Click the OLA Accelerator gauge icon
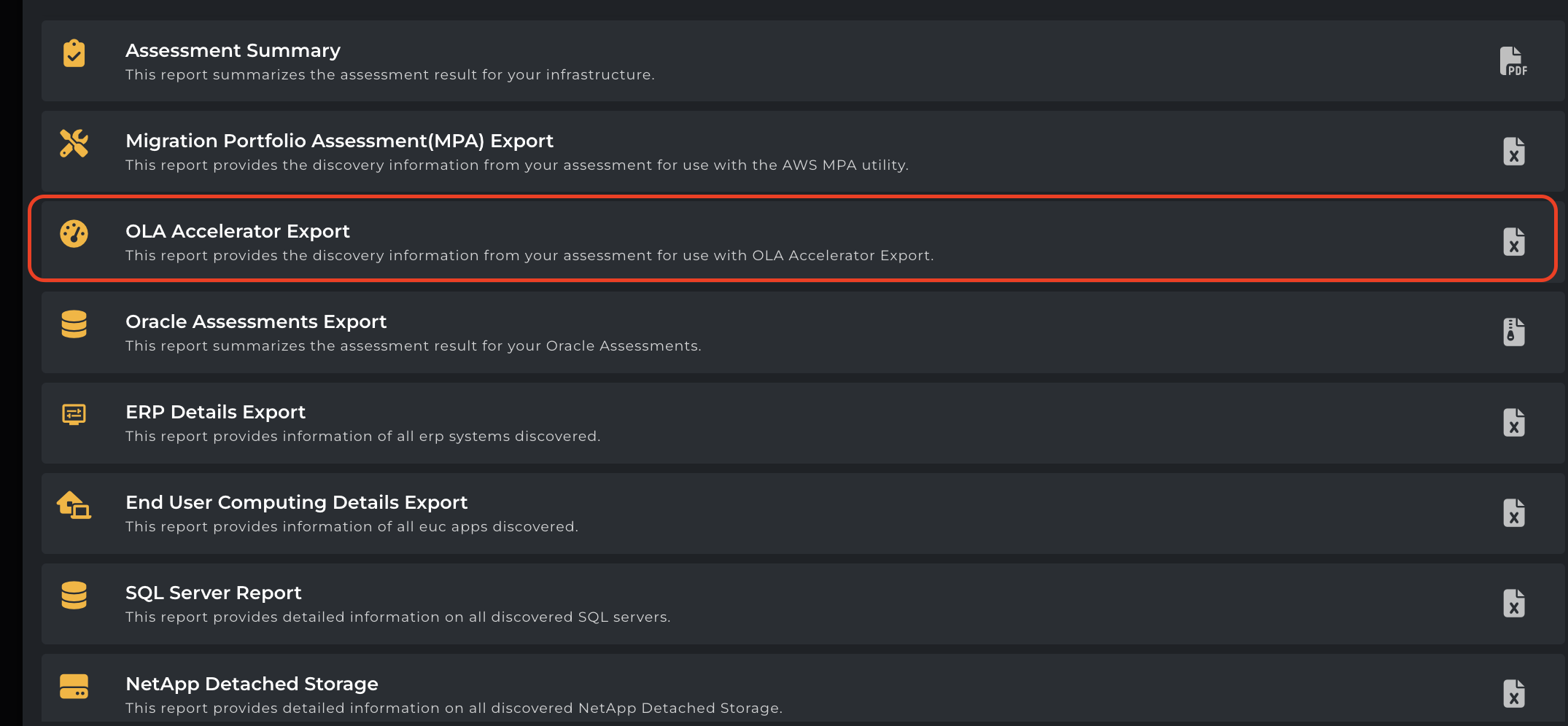 point(74,234)
